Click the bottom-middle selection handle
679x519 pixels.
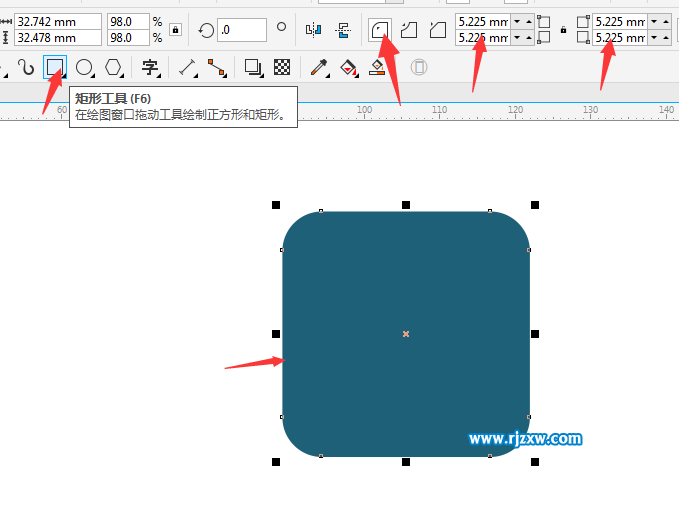[406, 462]
